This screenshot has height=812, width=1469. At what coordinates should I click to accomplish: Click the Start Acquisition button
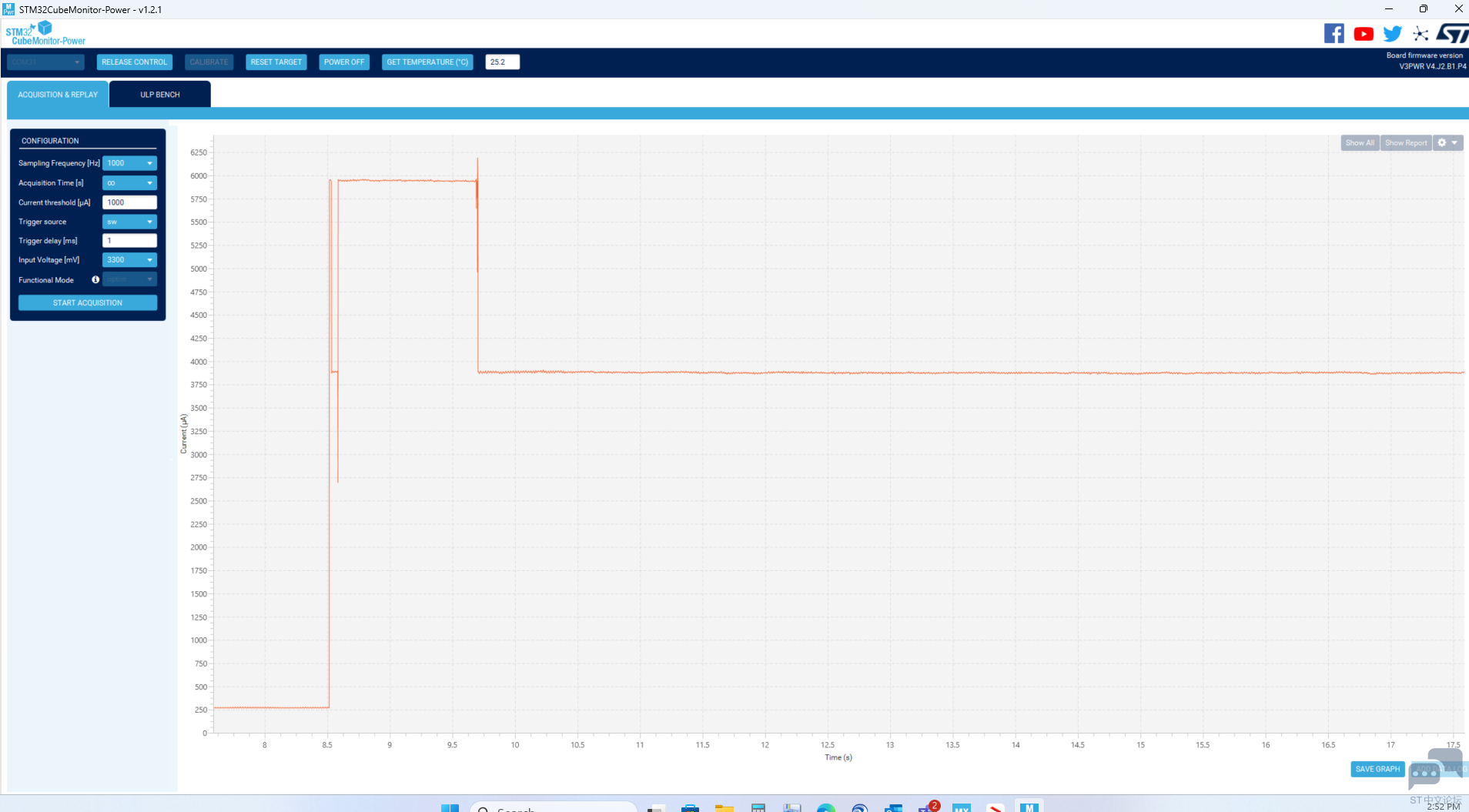tap(88, 302)
